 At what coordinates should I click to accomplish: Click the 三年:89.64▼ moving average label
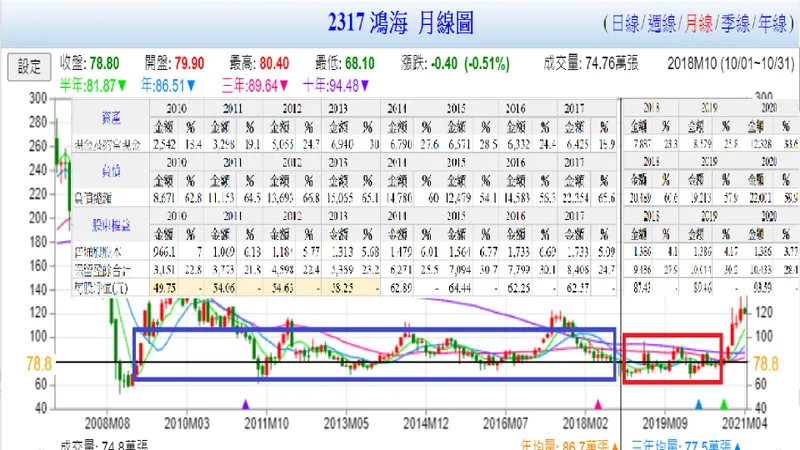point(255,85)
